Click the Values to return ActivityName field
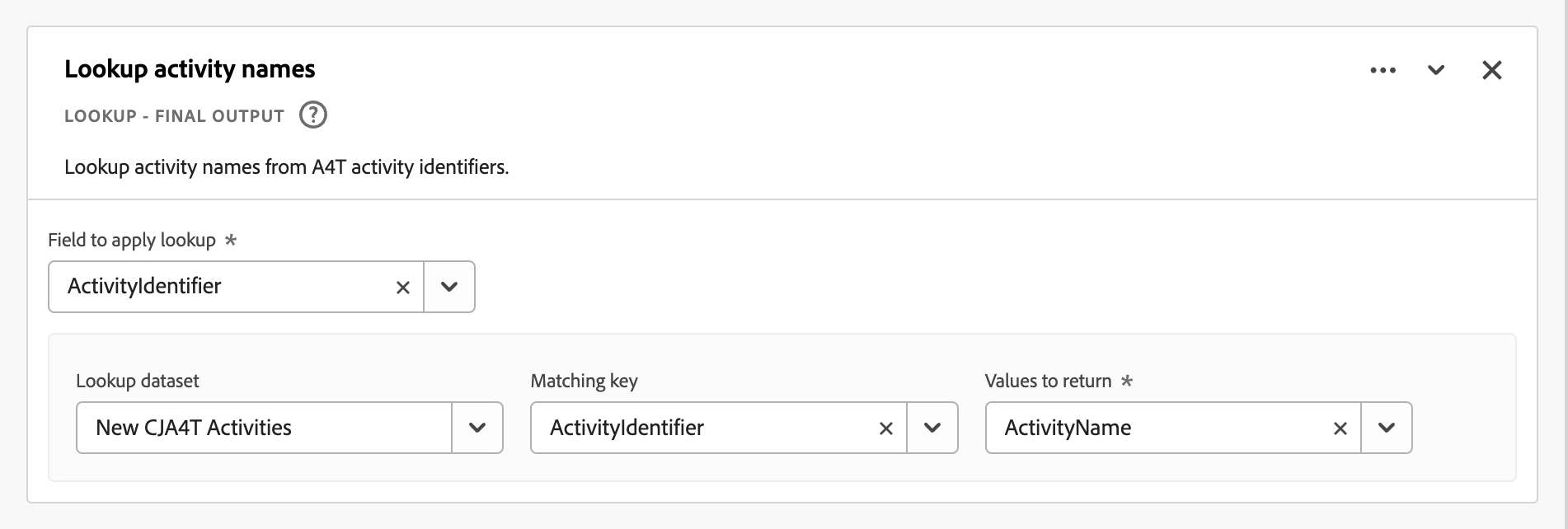Image resolution: width=1568 pixels, height=529 pixels. click(x=1157, y=428)
